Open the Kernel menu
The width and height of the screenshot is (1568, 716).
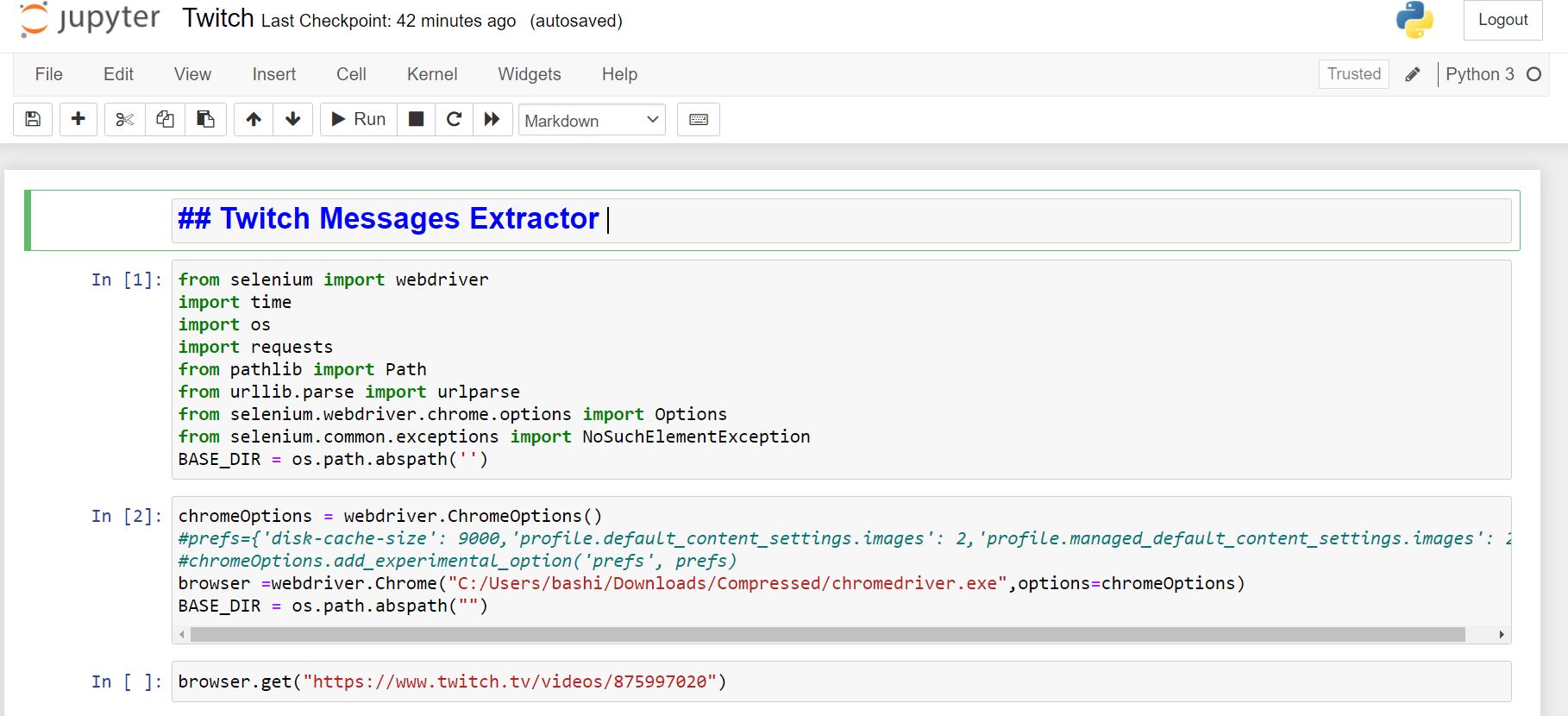point(432,74)
